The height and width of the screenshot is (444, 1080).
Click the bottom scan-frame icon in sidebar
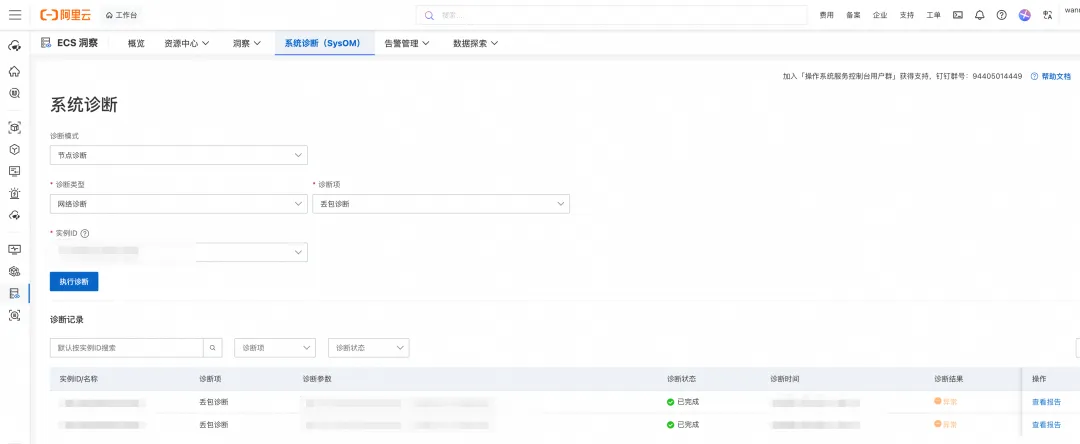point(14,315)
